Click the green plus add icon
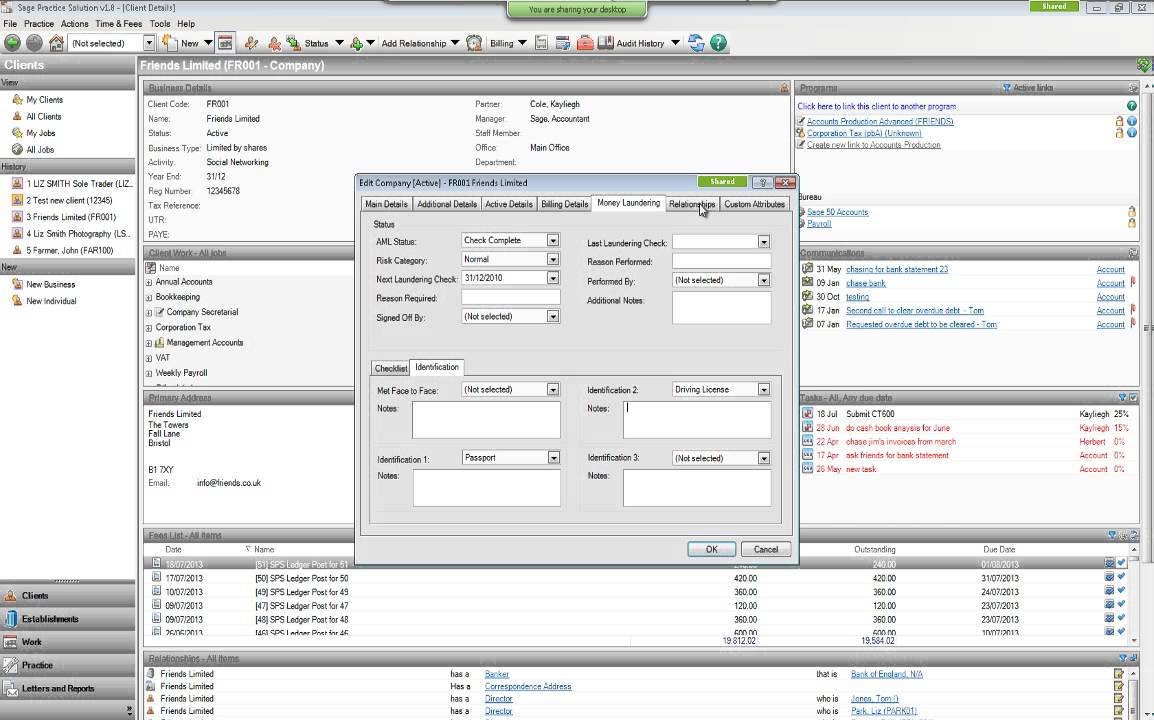This screenshot has width=1154, height=720. tap(356, 43)
